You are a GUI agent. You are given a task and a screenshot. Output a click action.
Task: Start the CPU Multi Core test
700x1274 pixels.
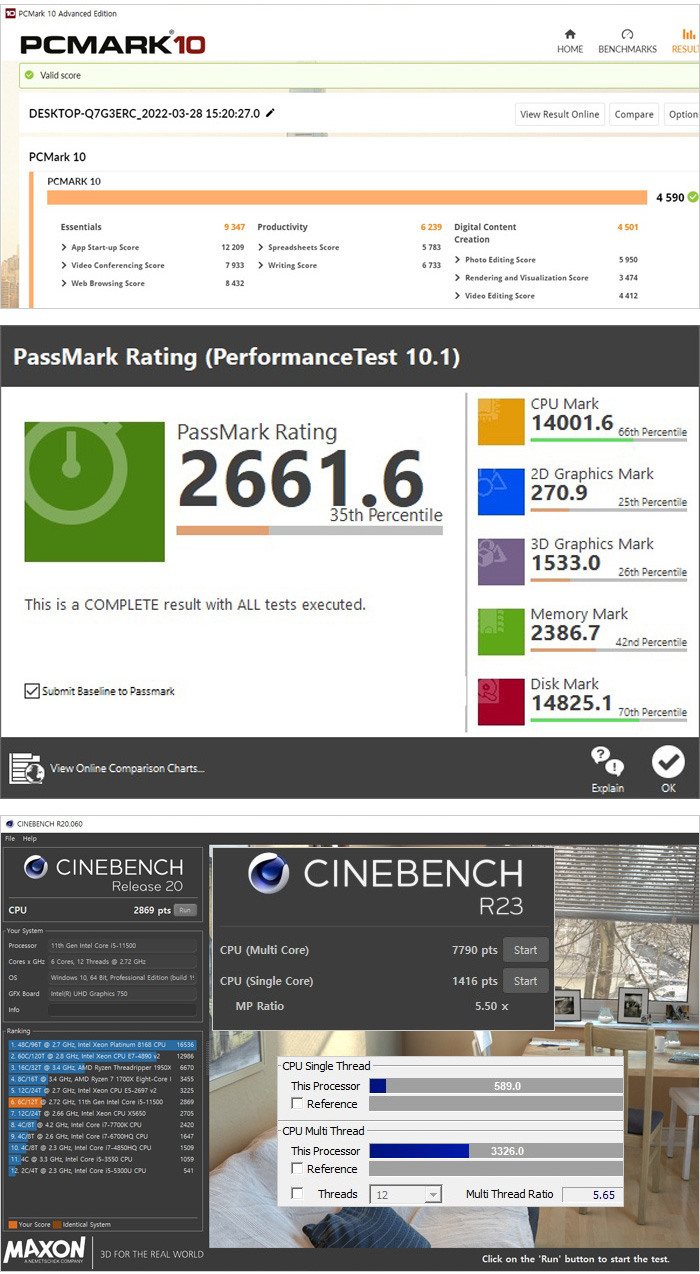525,950
